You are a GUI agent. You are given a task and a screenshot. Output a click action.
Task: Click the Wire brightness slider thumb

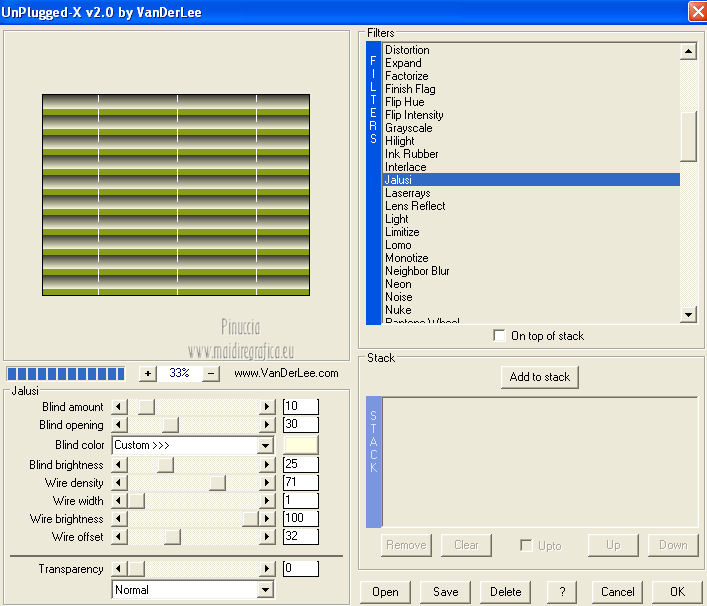(250, 519)
